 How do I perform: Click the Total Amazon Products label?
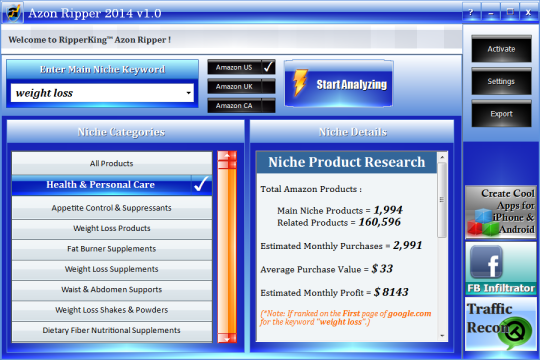click(x=311, y=189)
